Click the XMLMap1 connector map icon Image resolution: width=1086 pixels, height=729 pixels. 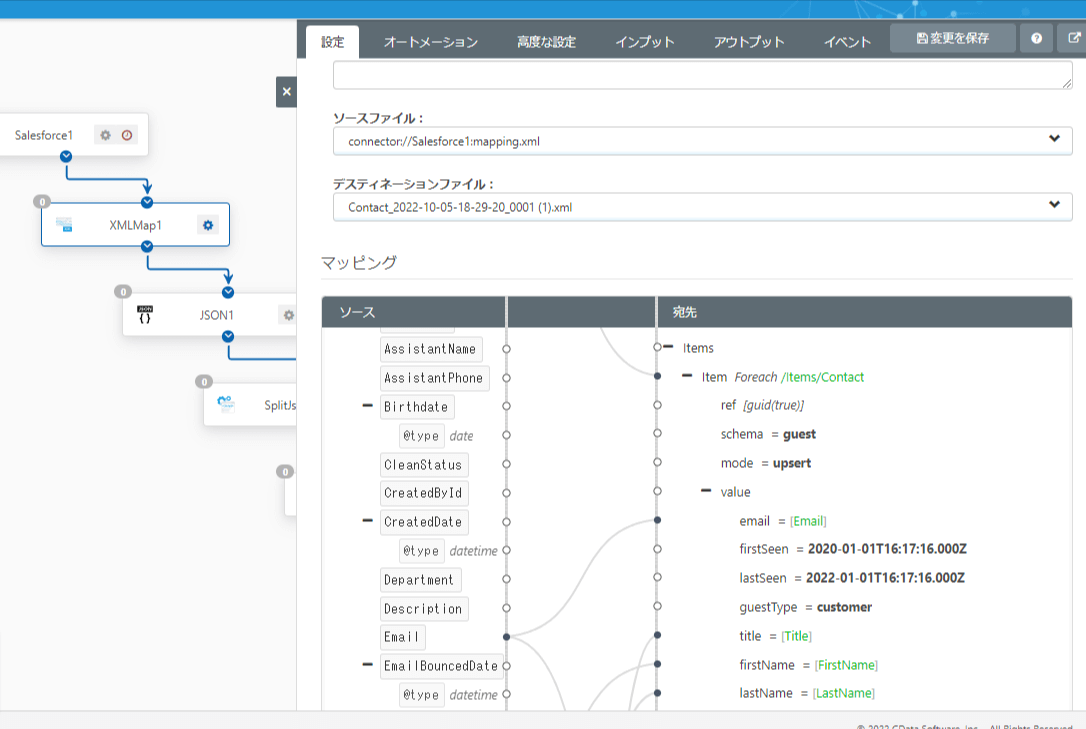coord(64,224)
